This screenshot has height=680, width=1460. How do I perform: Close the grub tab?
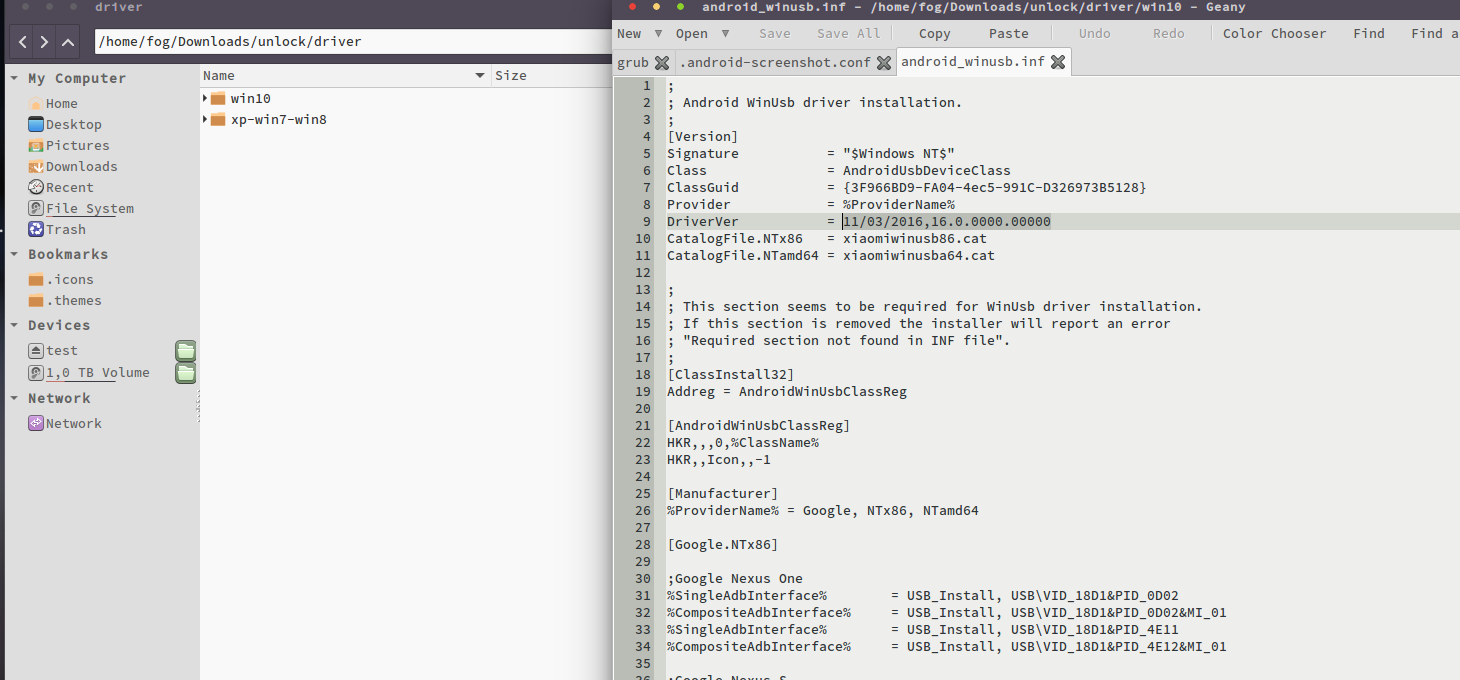(x=661, y=63)
